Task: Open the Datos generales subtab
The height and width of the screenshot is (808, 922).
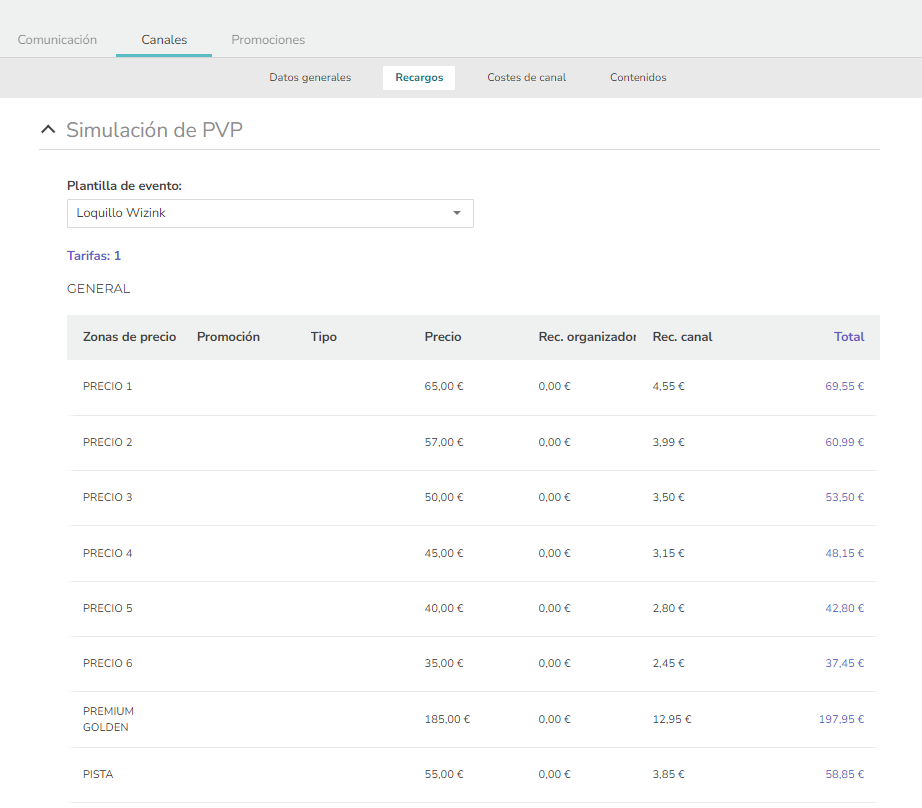Action: (x=310, y=78)
